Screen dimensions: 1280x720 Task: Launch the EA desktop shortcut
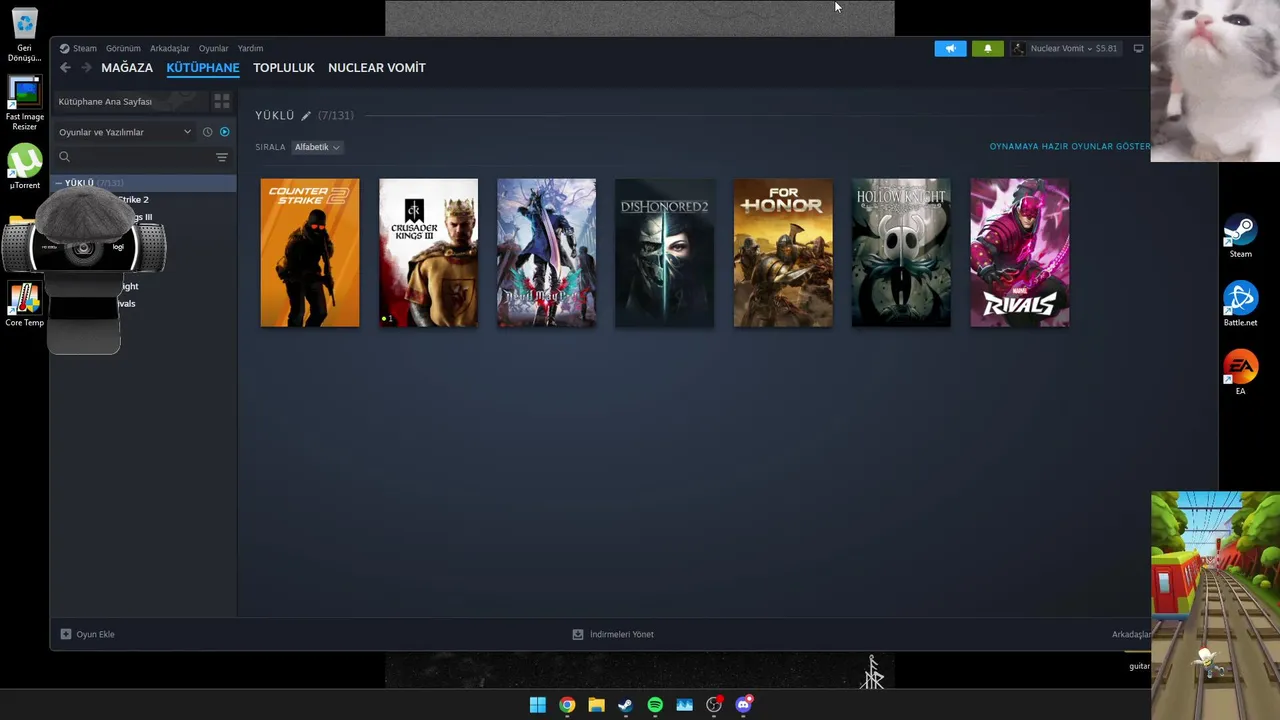[x=1240, y=373]
